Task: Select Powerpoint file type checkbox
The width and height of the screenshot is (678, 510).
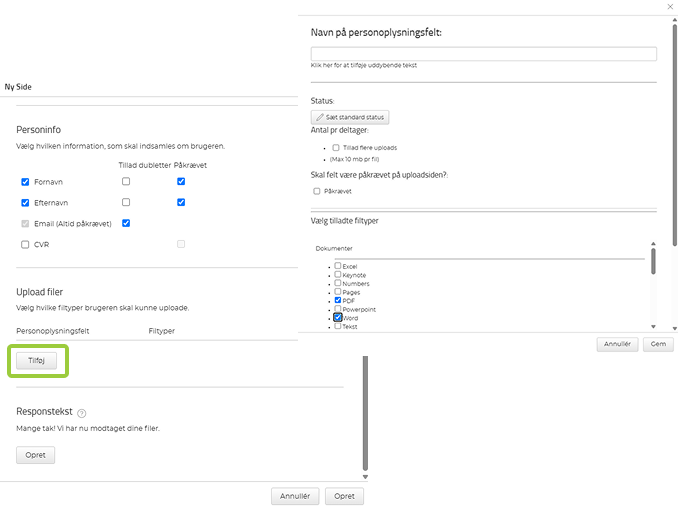Action: point(338,309)
